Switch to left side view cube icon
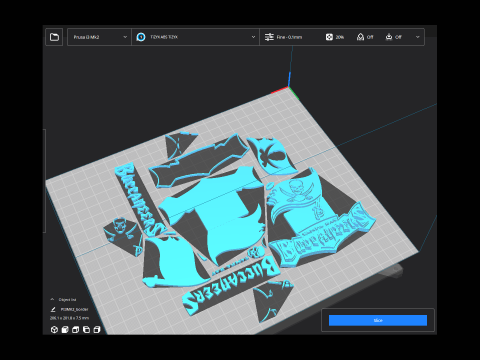The width and height of the screenshot is (480, 360). 86,330
